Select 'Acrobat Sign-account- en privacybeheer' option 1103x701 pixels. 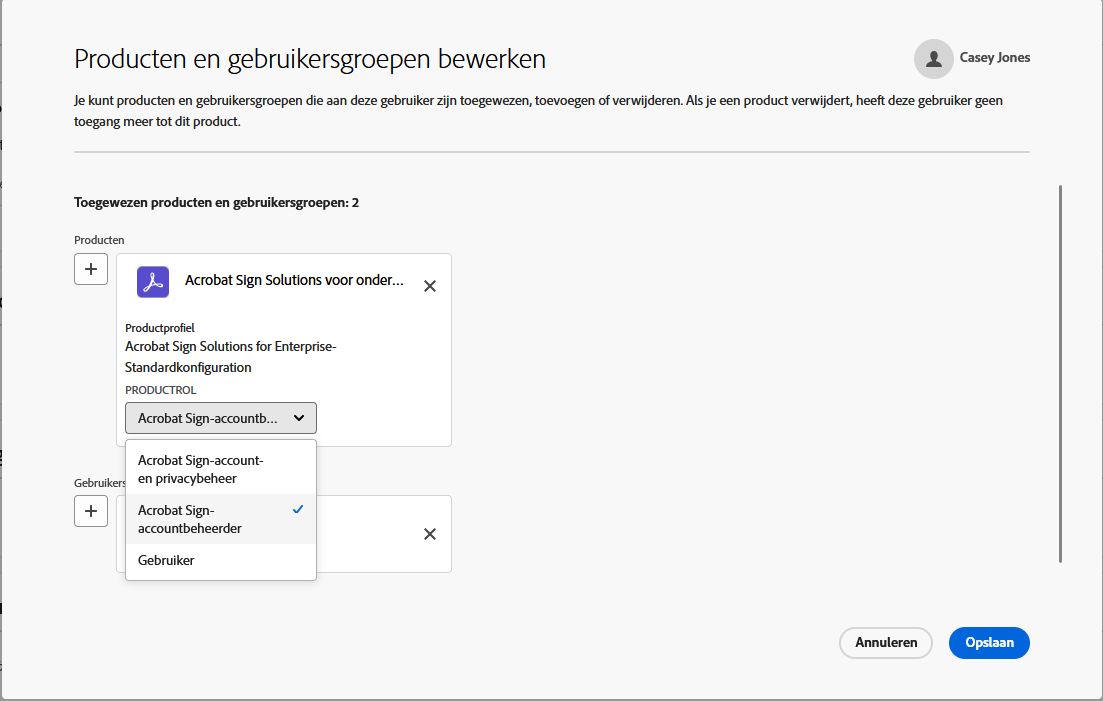200,468
